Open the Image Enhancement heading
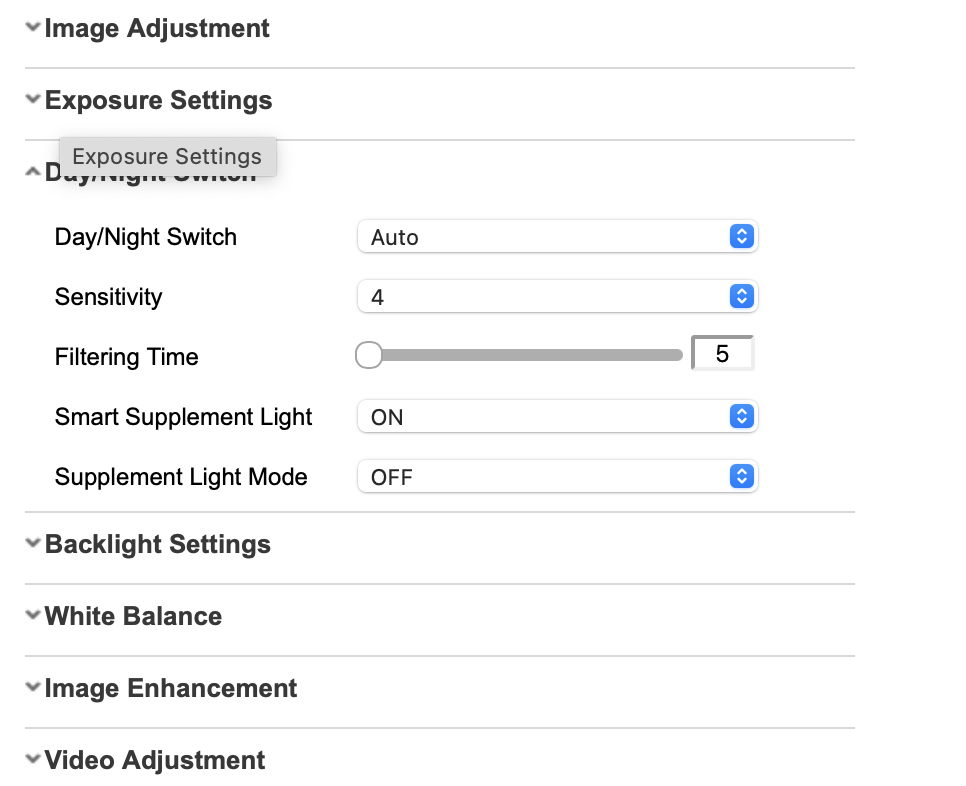This screenshot has height=786, width=966. [x=171, y=688]
